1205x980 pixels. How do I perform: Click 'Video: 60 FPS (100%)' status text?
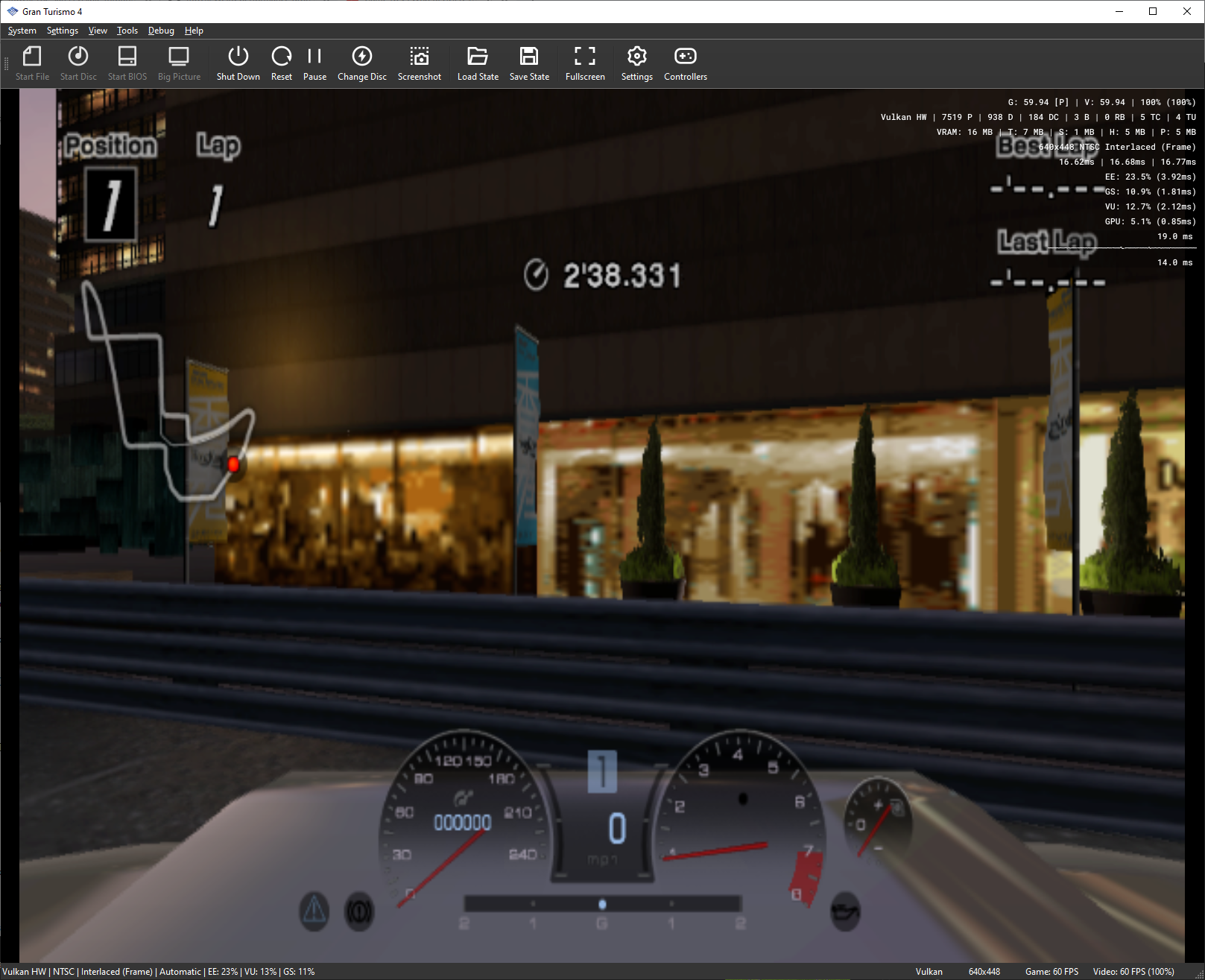pyautogui.click(x=1133, y=972)
